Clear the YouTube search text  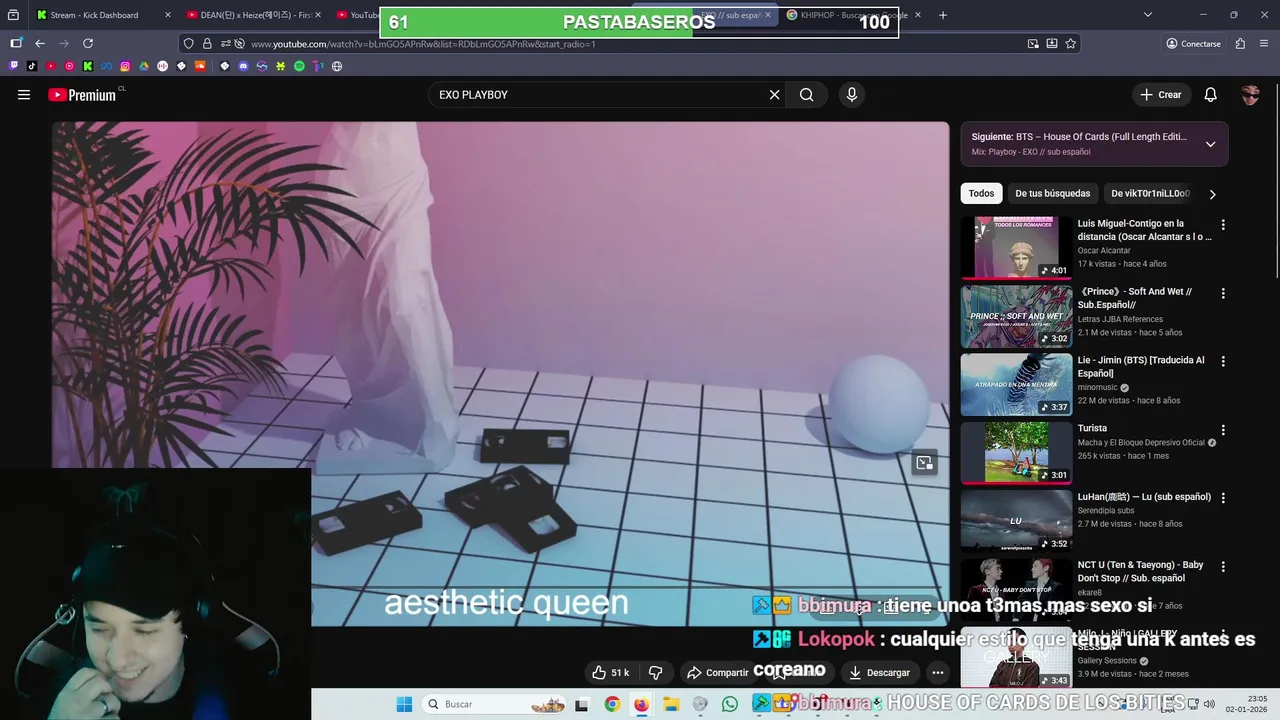click(774, 95)
